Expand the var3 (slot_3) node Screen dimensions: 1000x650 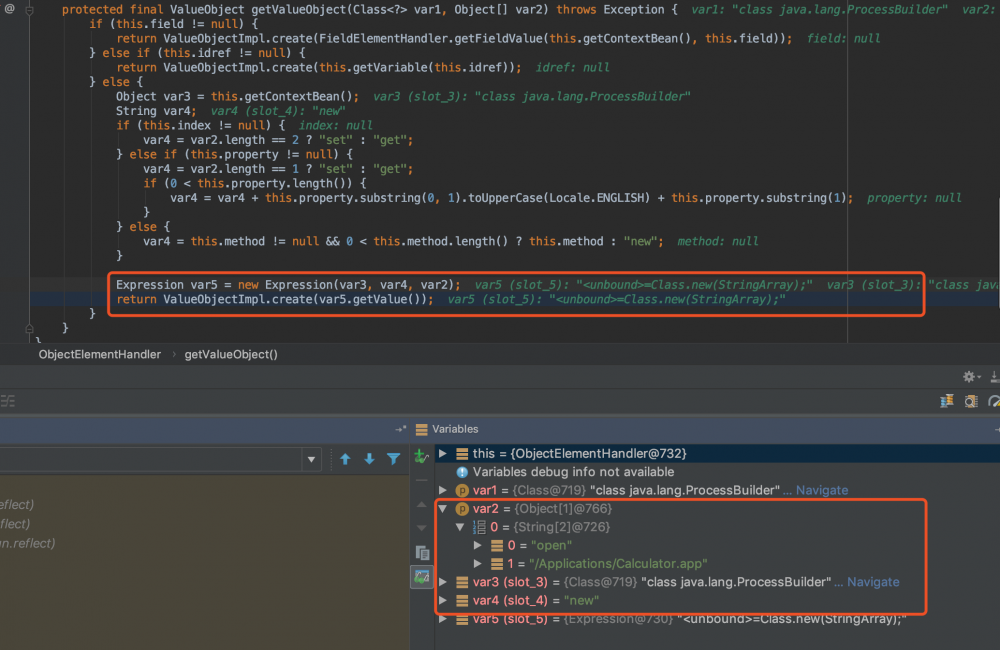point(443,582)
